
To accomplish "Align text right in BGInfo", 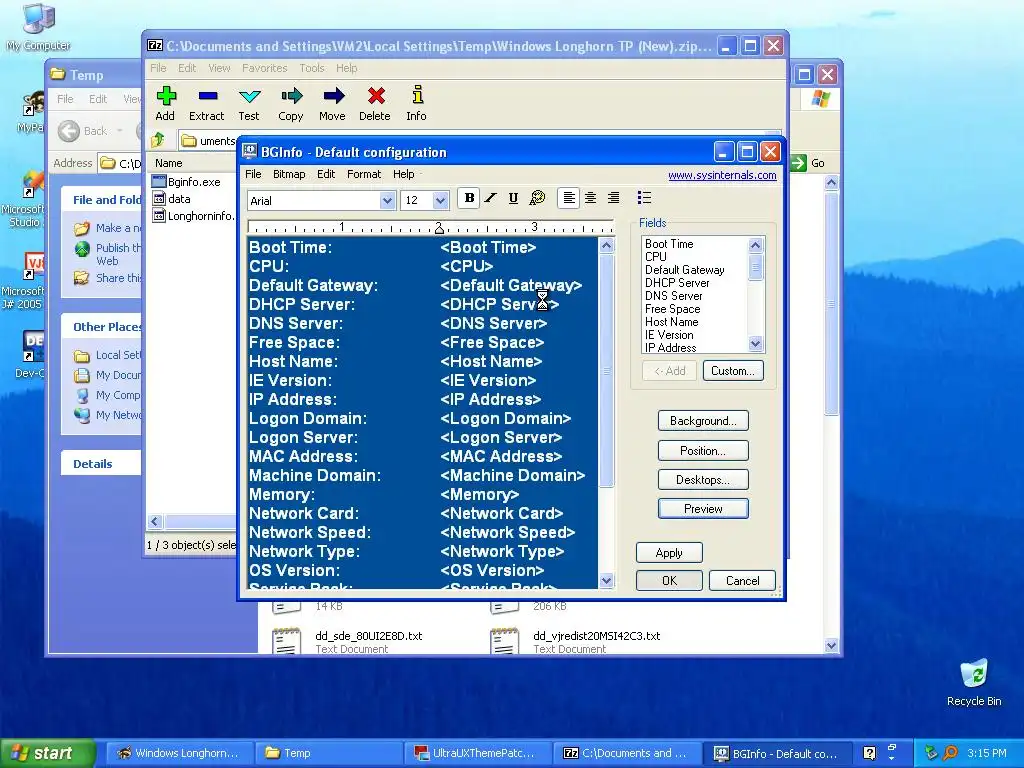I will tap(613, 198).
